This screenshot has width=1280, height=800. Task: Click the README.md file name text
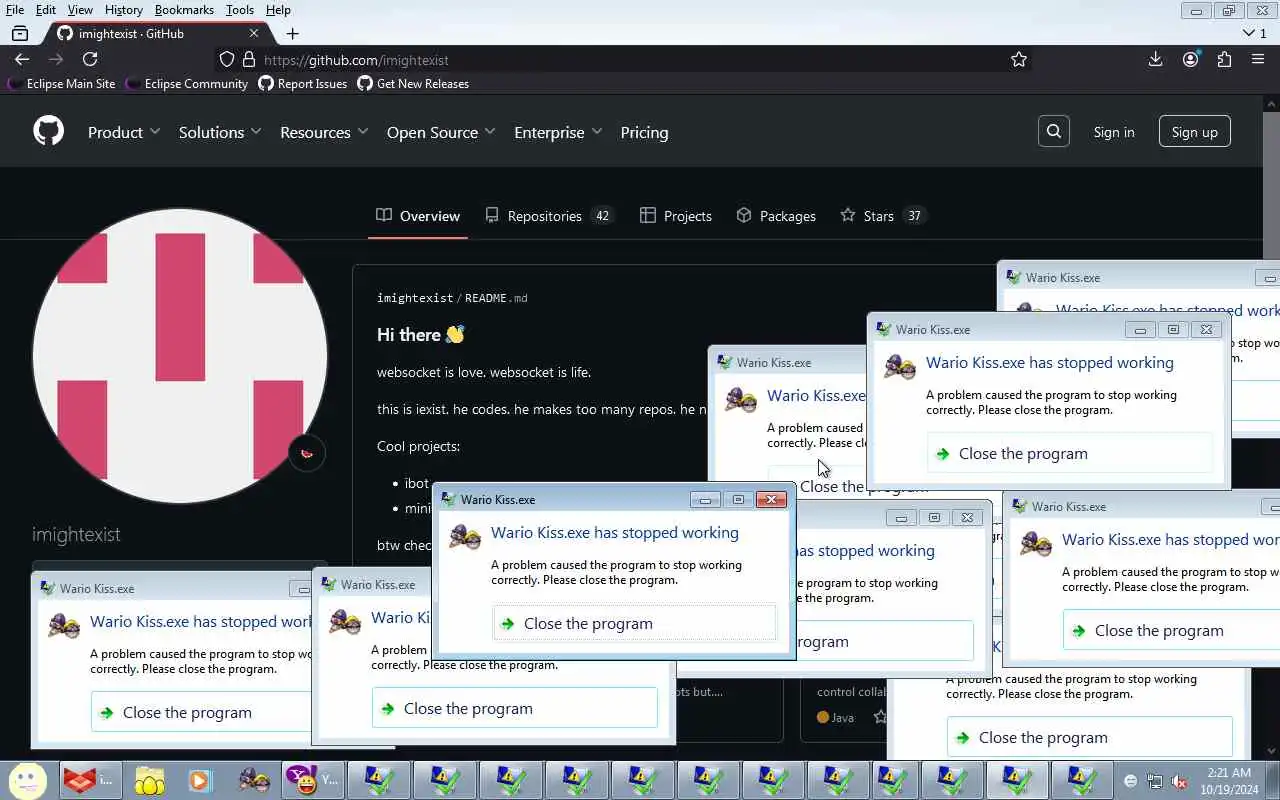[496, 298]
